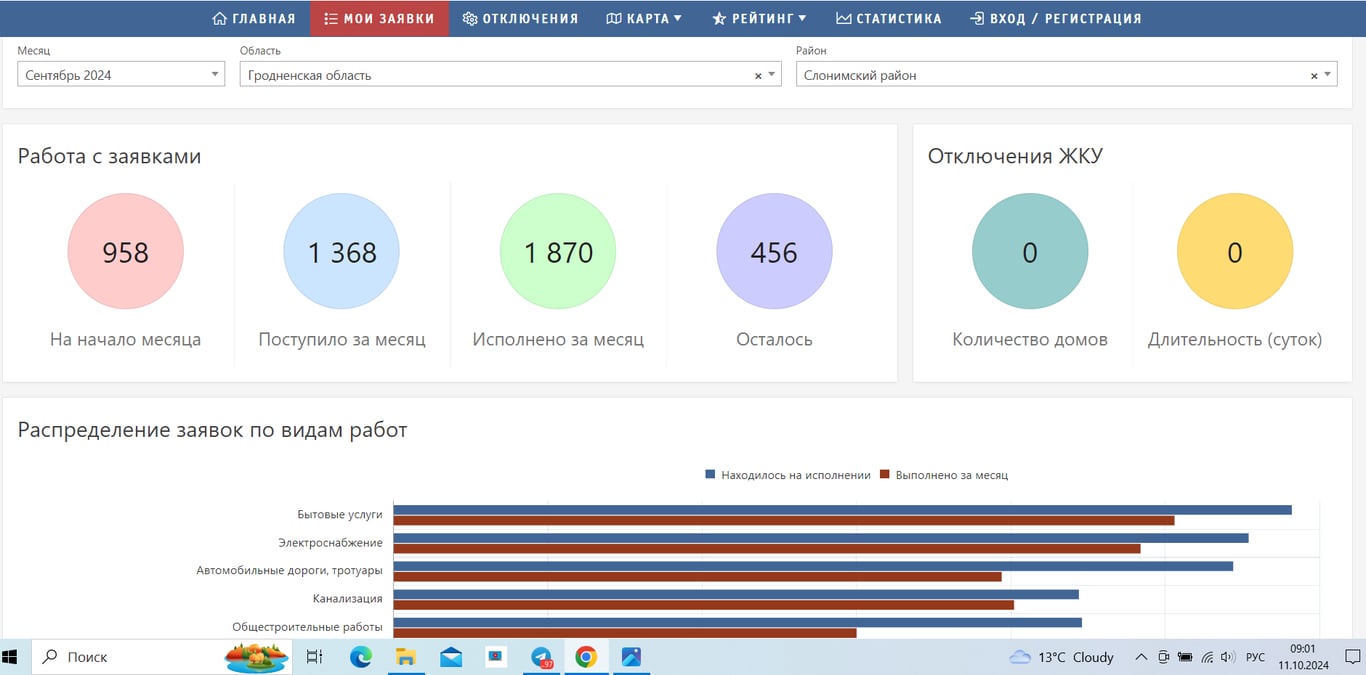Viewport: 1366px width, 675px height.
Task: Open Telegram from the taskbar
Action: [541, 657]
